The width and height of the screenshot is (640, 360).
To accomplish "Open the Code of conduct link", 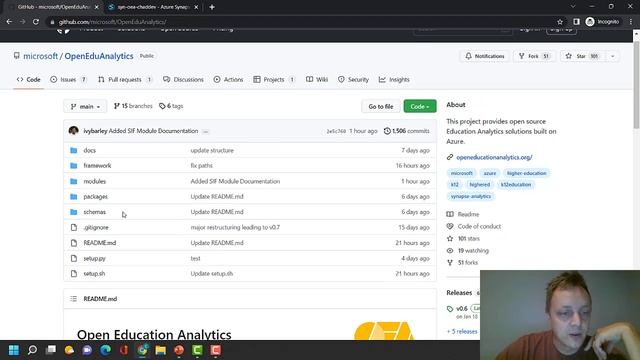I will point(474,227).
